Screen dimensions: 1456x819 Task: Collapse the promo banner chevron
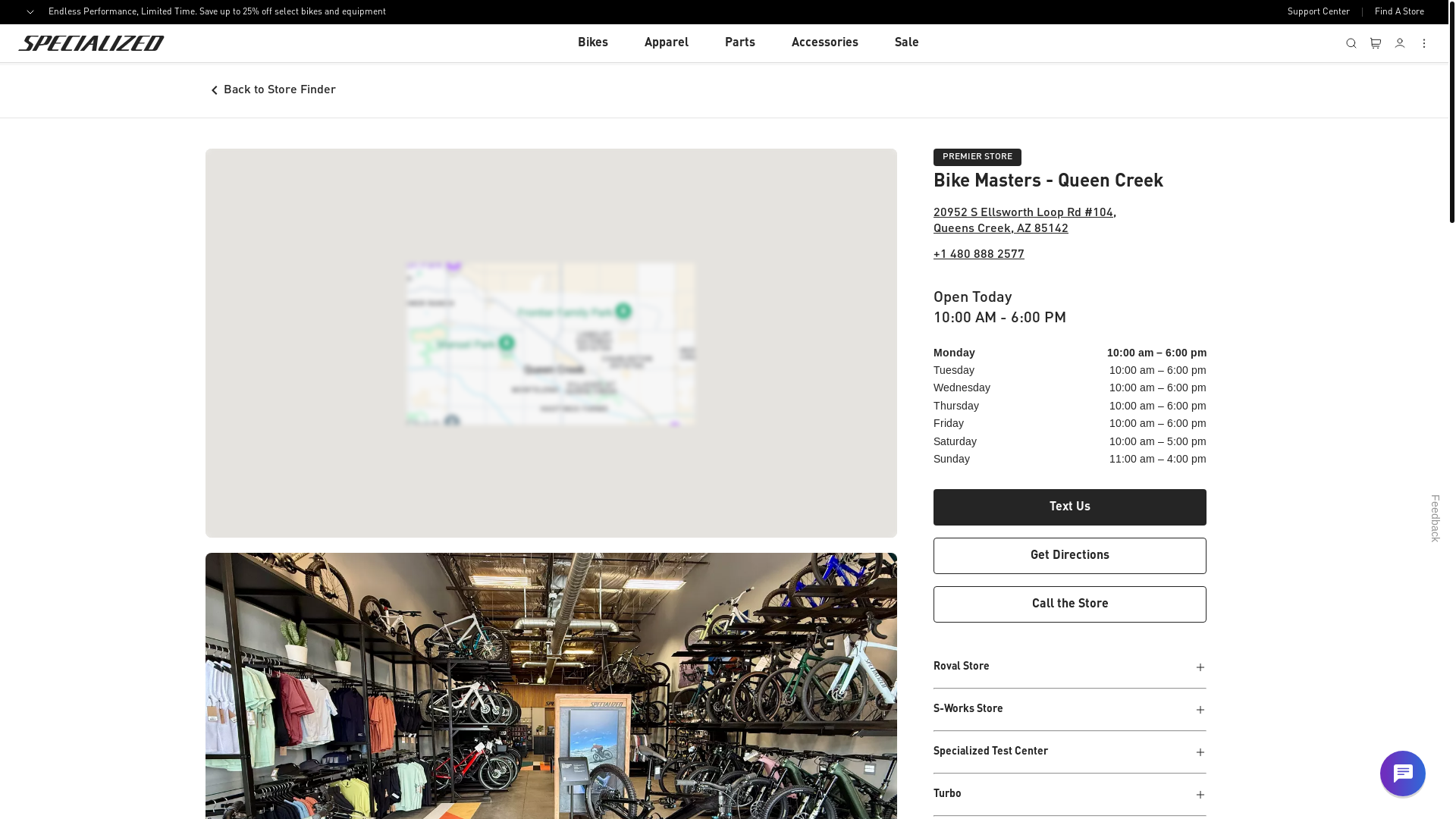pos(30,12)
